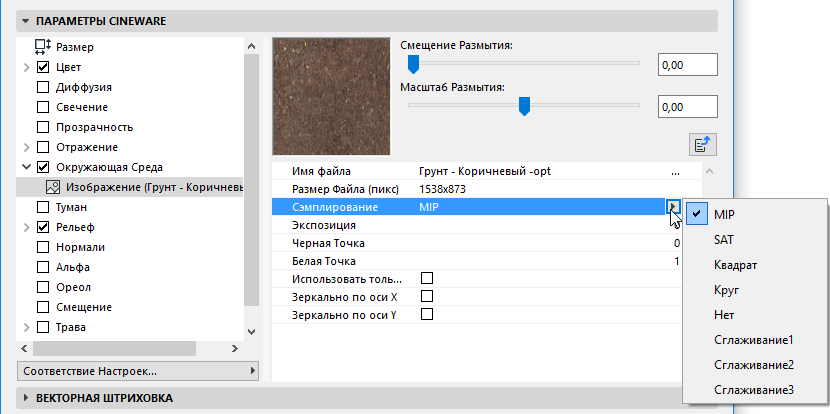Screen dimensions: 830x414
Task: Click the Масштаб Размытия slider handle
Action: pyautogui.click(x=524, y=106)
